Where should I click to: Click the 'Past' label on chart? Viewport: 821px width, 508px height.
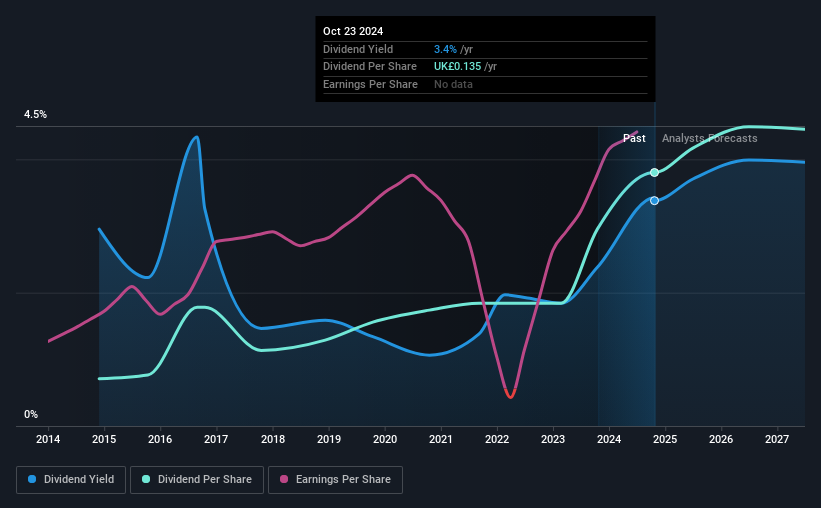[634, 138]
